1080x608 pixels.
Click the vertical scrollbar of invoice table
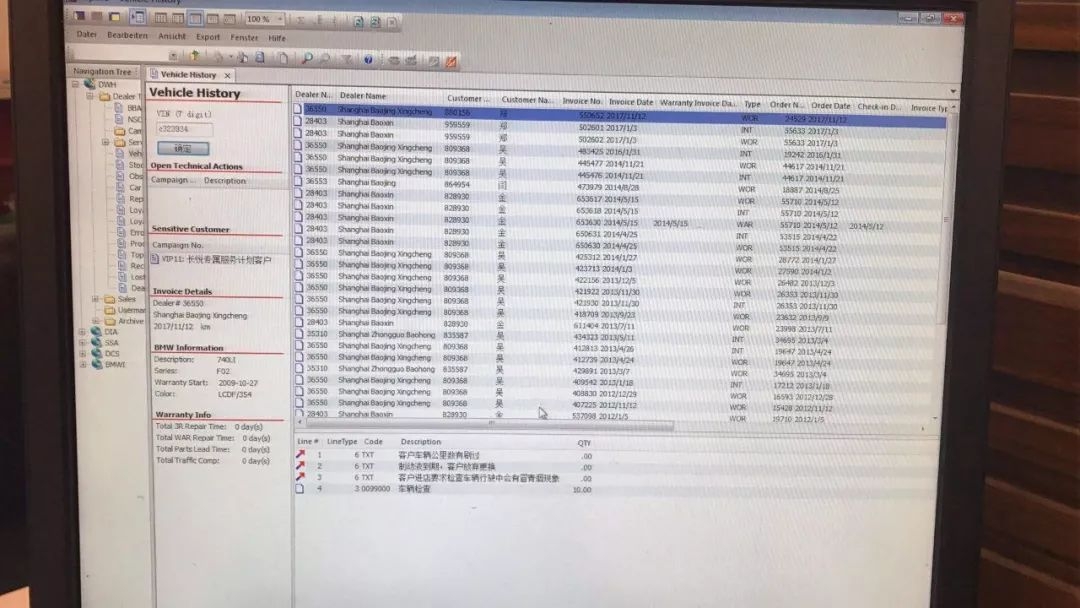pyautogui.click(x=946, y=219)
